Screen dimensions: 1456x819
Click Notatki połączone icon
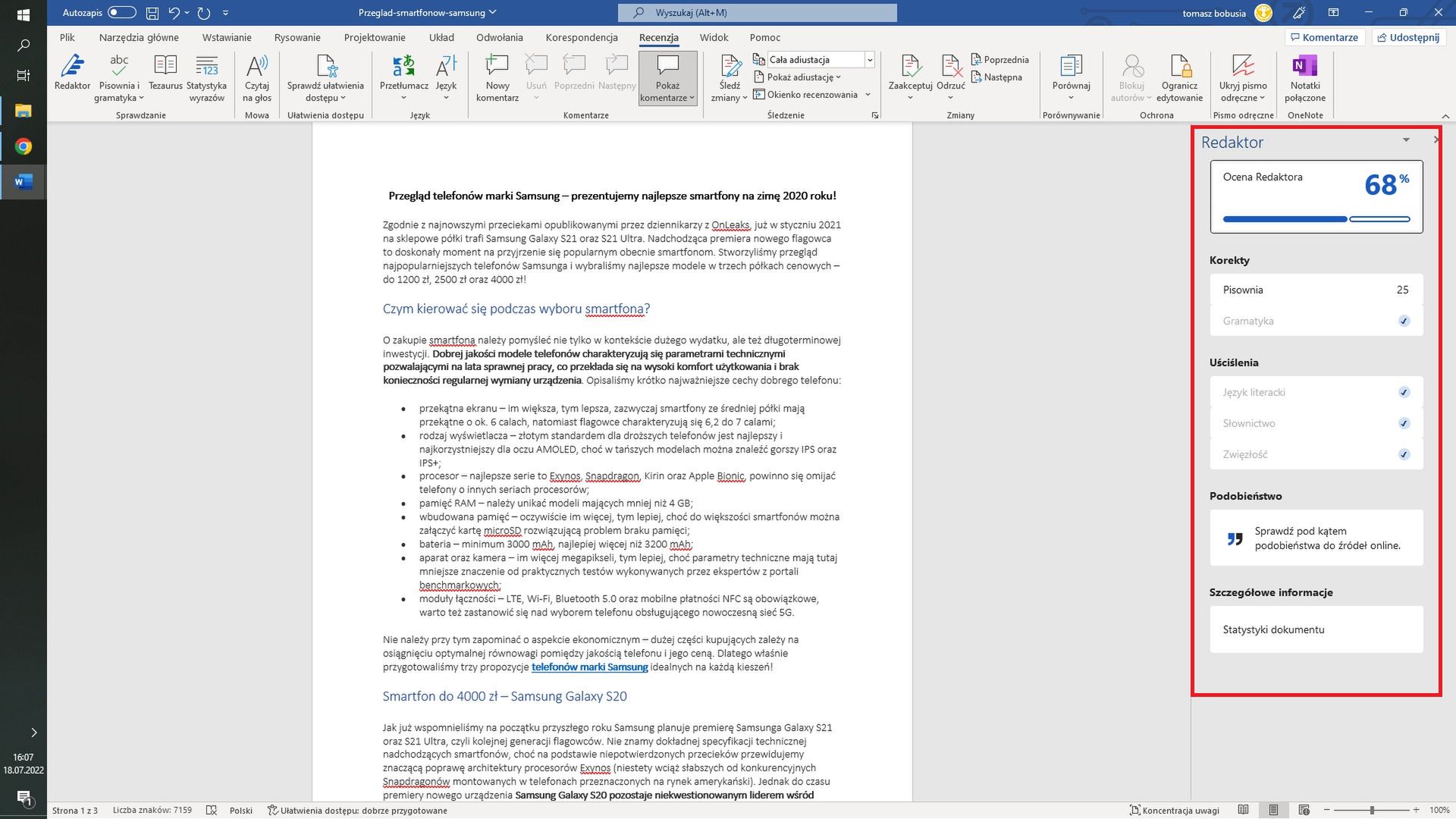pos(1304,74)
